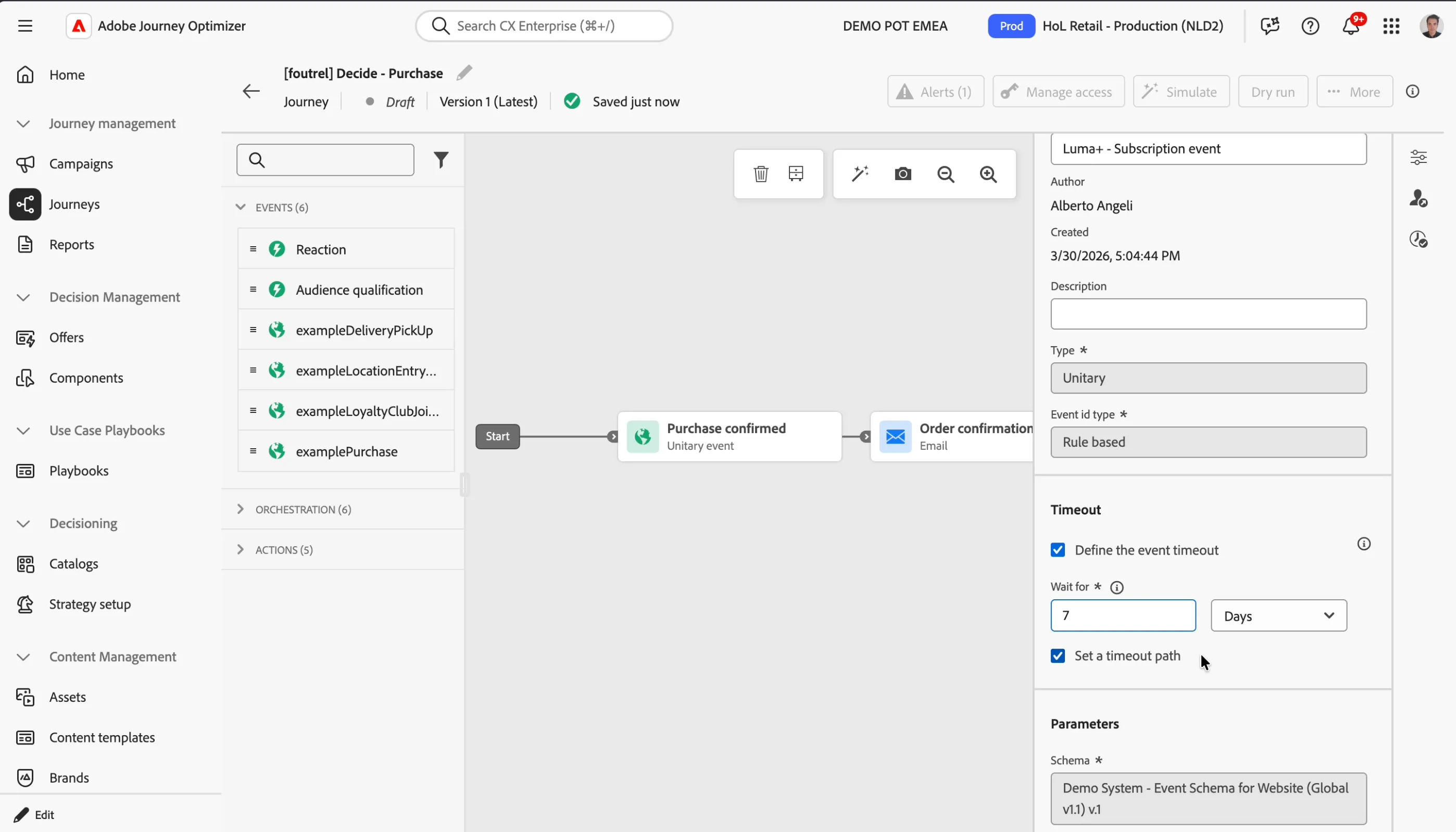Open the hamburger navigation menu
Viewport: 1456px width, 832px height.
(25, 26)
